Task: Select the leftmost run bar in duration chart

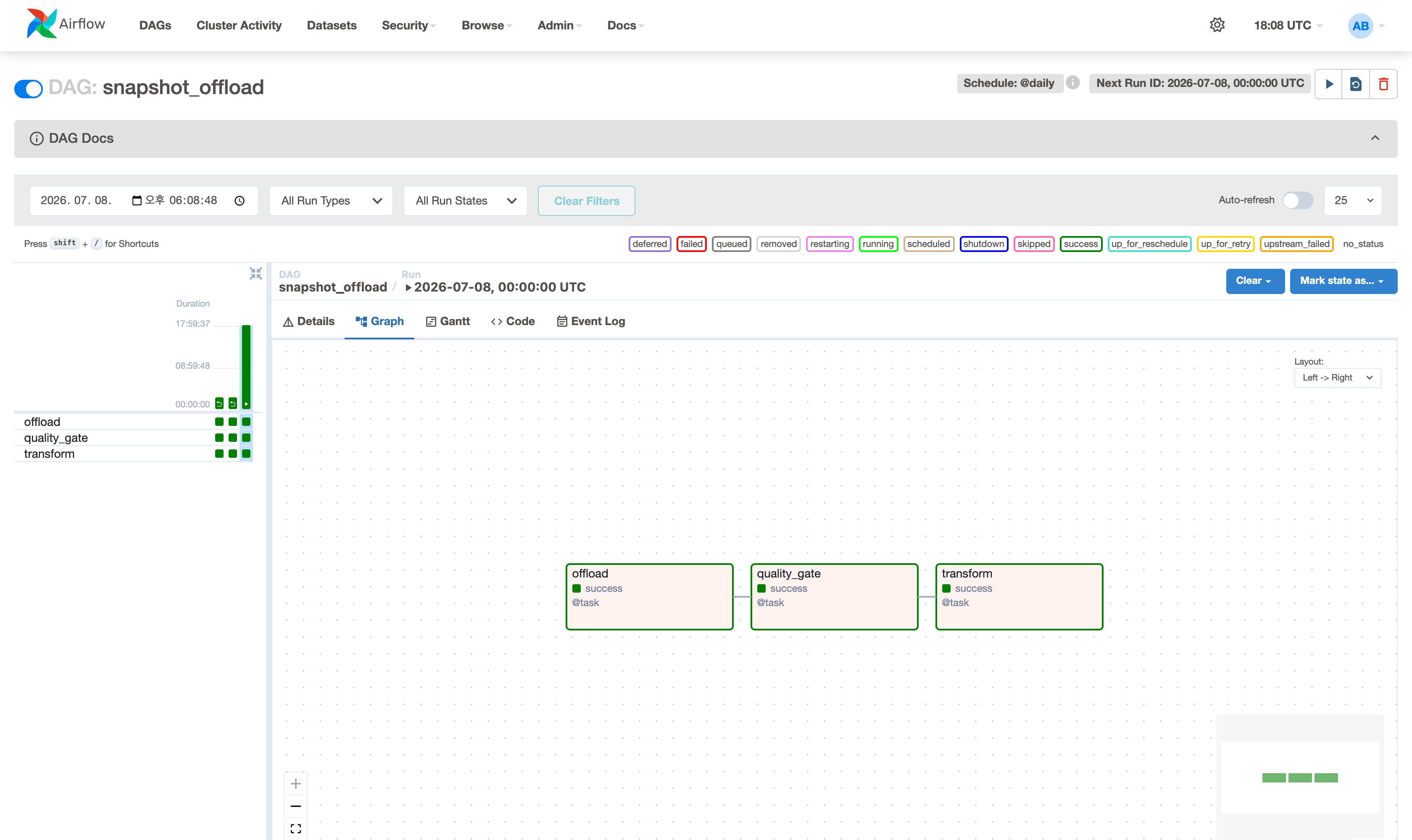Action: click(x=219, y=404)
